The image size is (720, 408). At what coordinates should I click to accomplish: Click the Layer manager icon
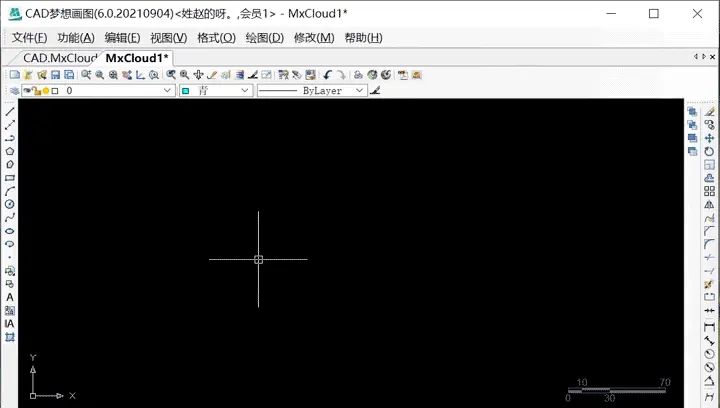point(15,91)
